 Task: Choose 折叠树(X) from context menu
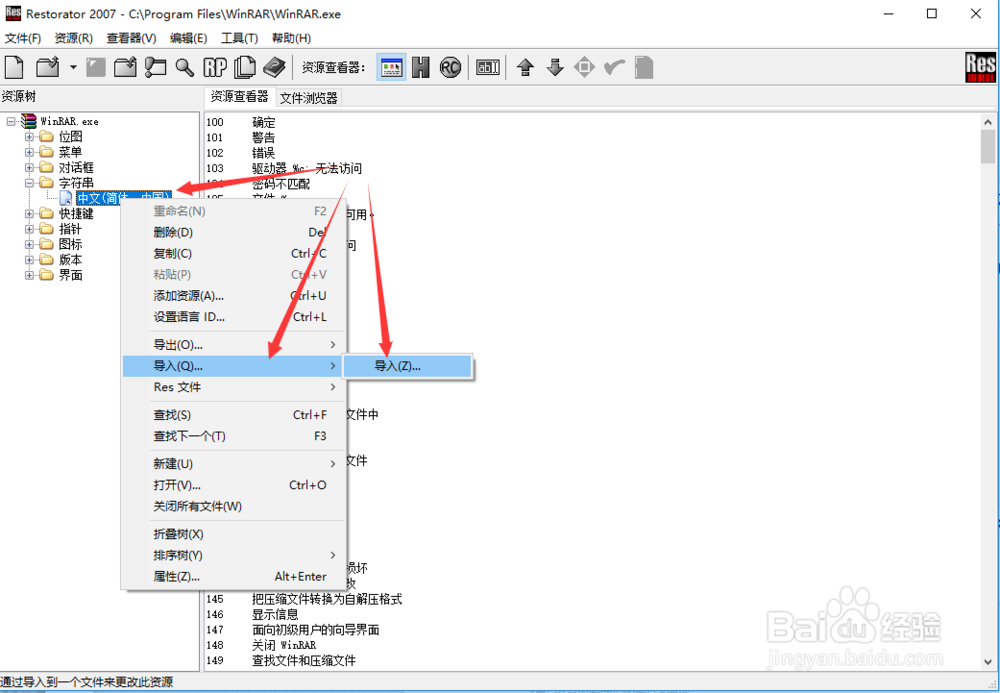point(233,534)
